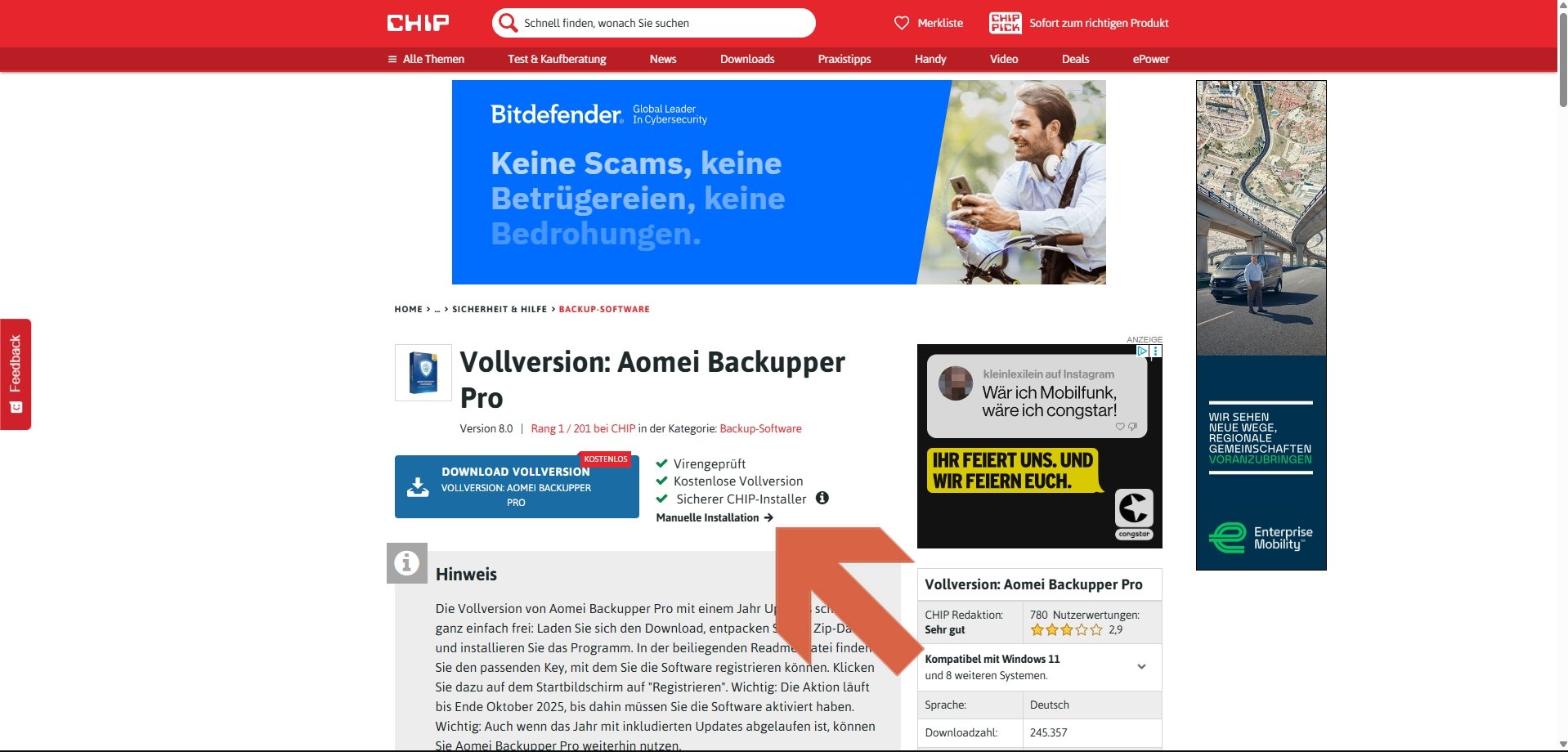Click the info icon beside Sicherer CHIP-Installer

coord(822,498)
